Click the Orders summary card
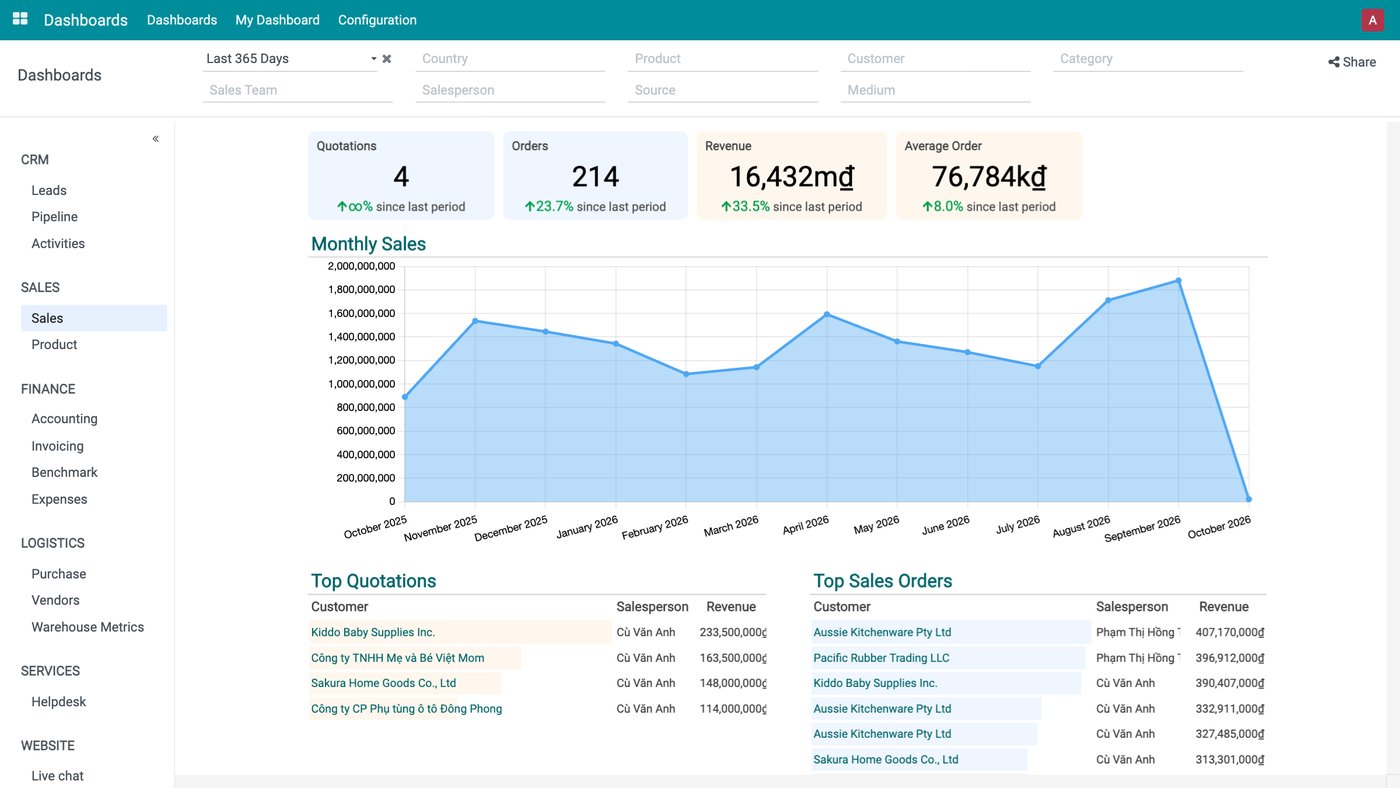This screenshot has width=1400, height=788. 595,176
